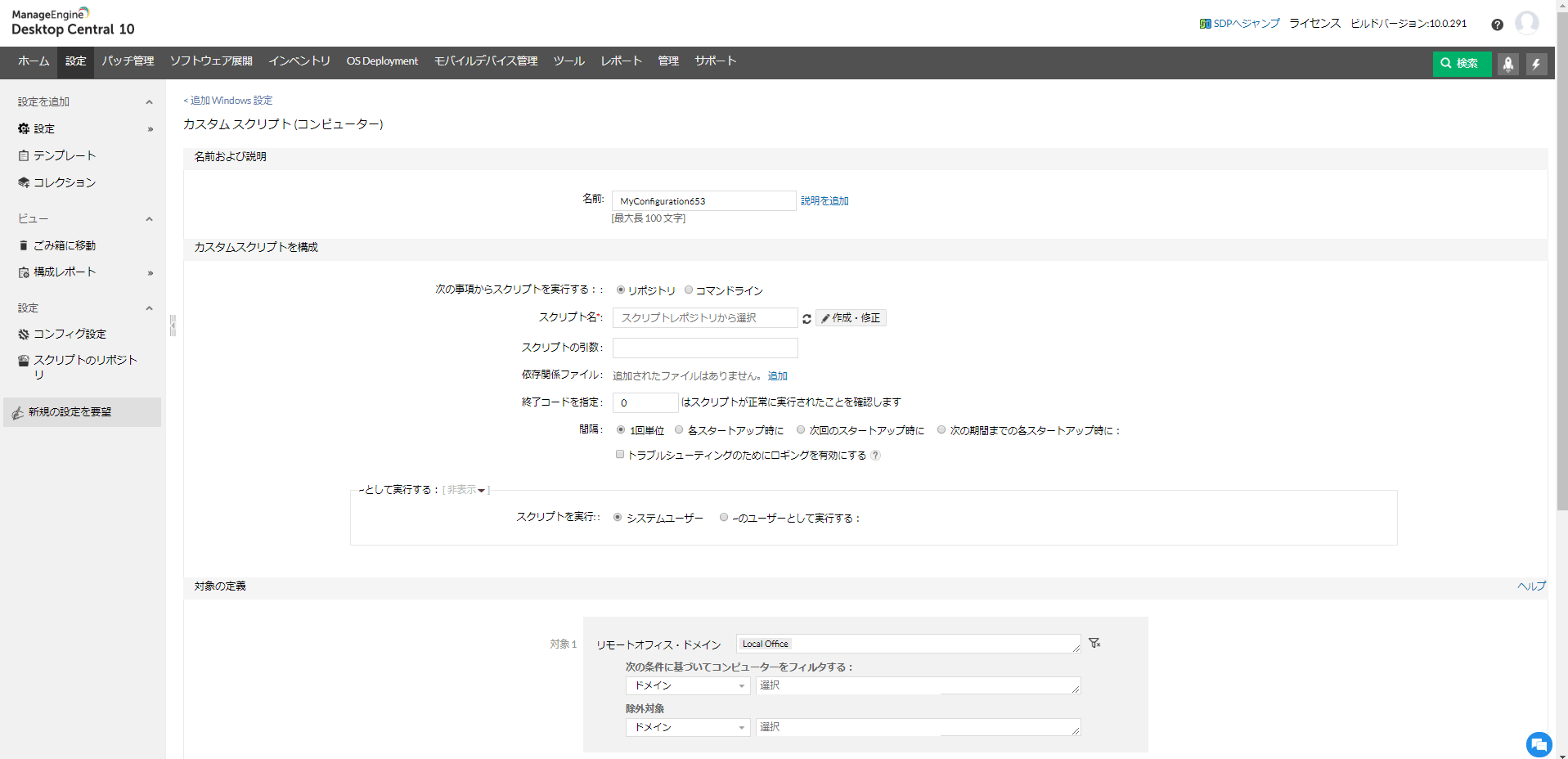Click the filter icon next to Local Office
Viewport: 1568px width, 759px height.
click(x=1094, y=644)
